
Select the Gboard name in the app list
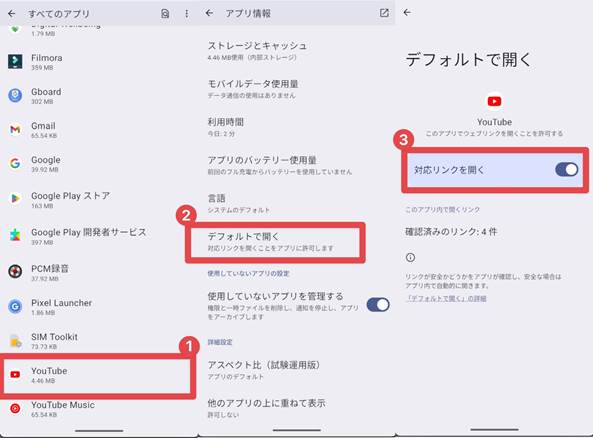(x=46, y=92)
